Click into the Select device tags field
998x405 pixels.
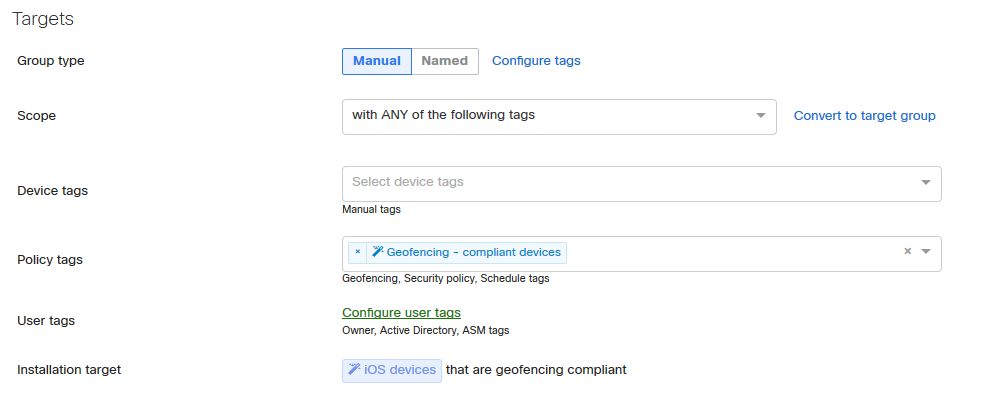(642, 184)
